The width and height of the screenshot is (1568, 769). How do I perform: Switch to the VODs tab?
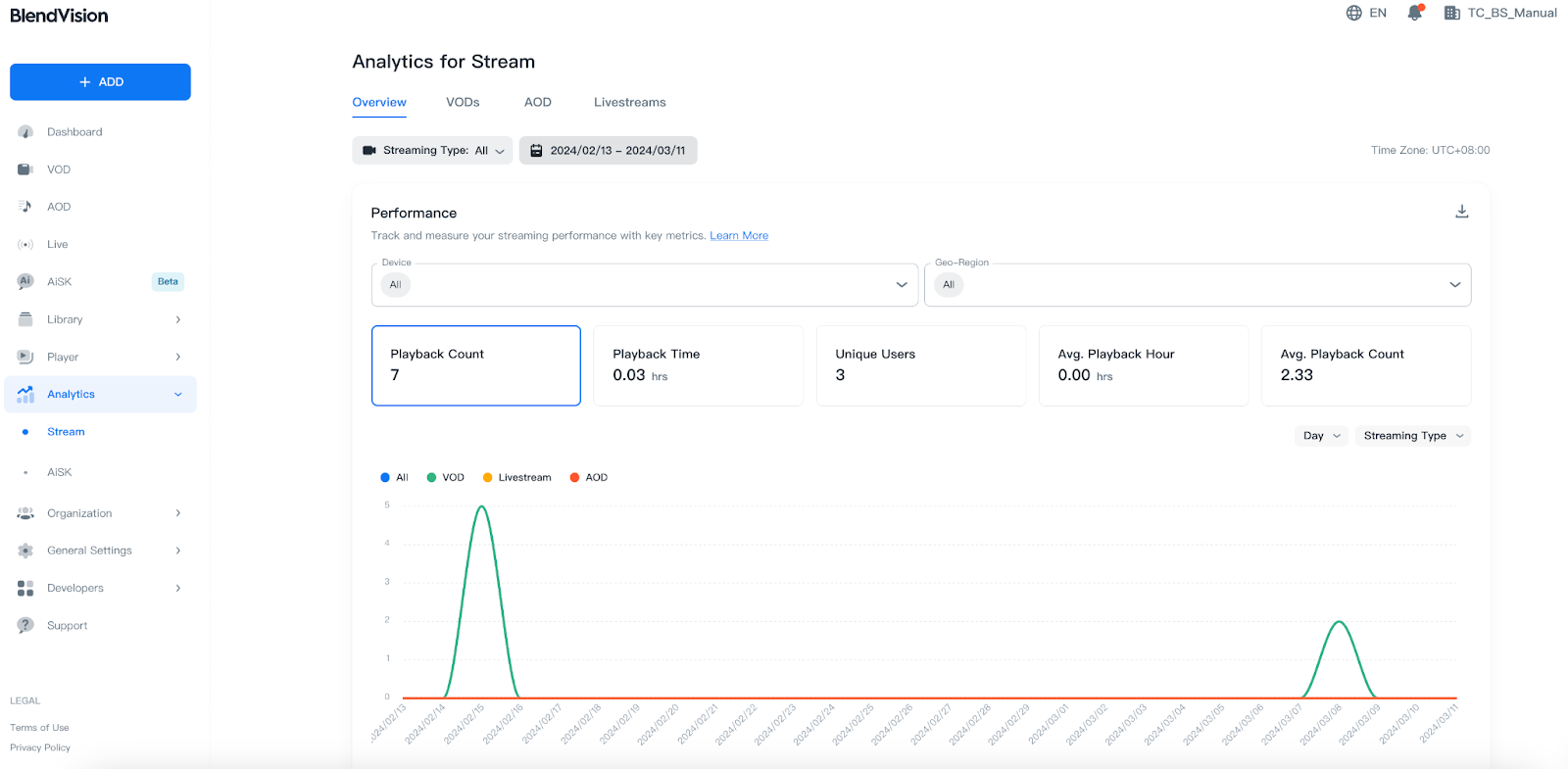click(x=463, y=102)
